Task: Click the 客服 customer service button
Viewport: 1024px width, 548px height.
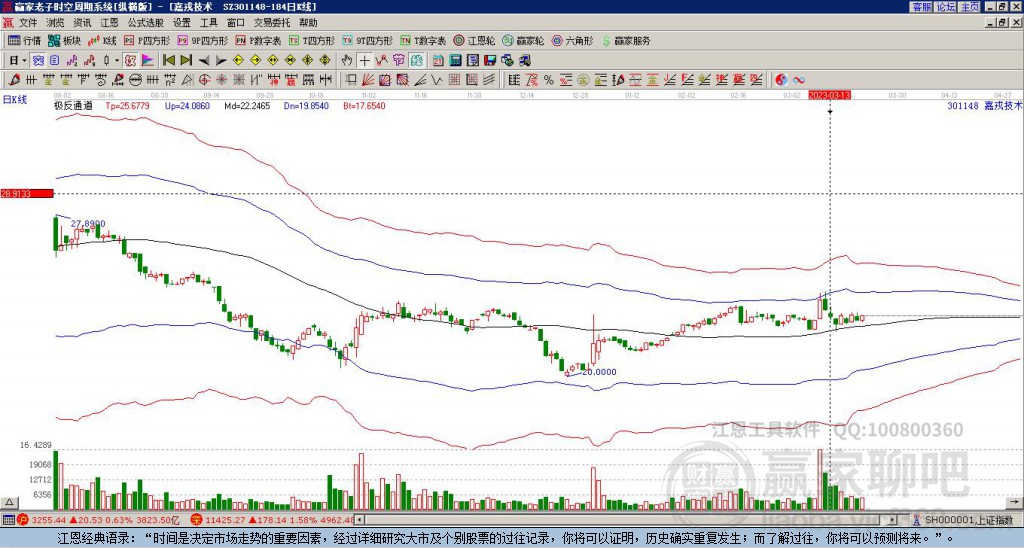Action: pos(921,7)
